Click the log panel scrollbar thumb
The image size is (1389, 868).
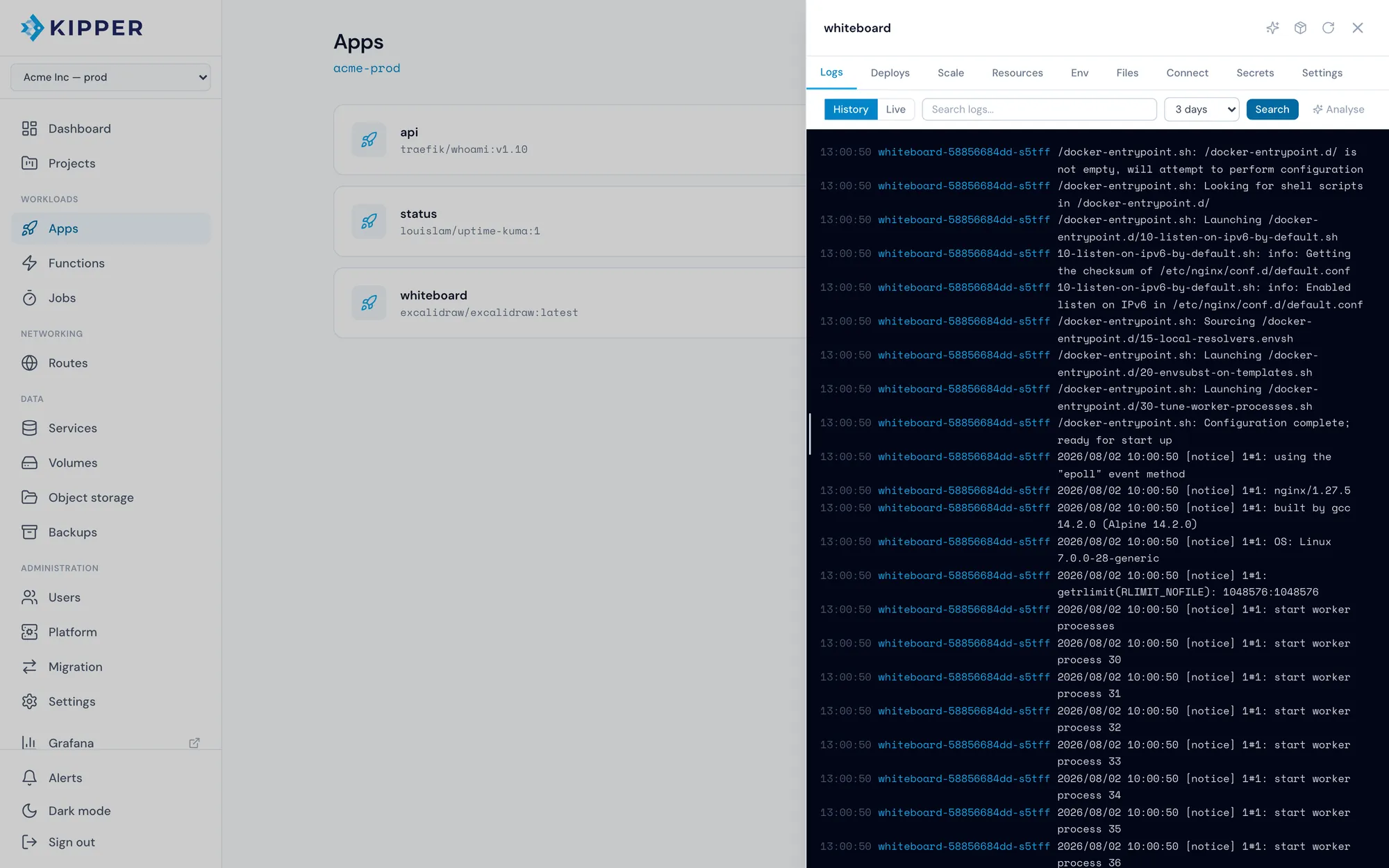810,434
